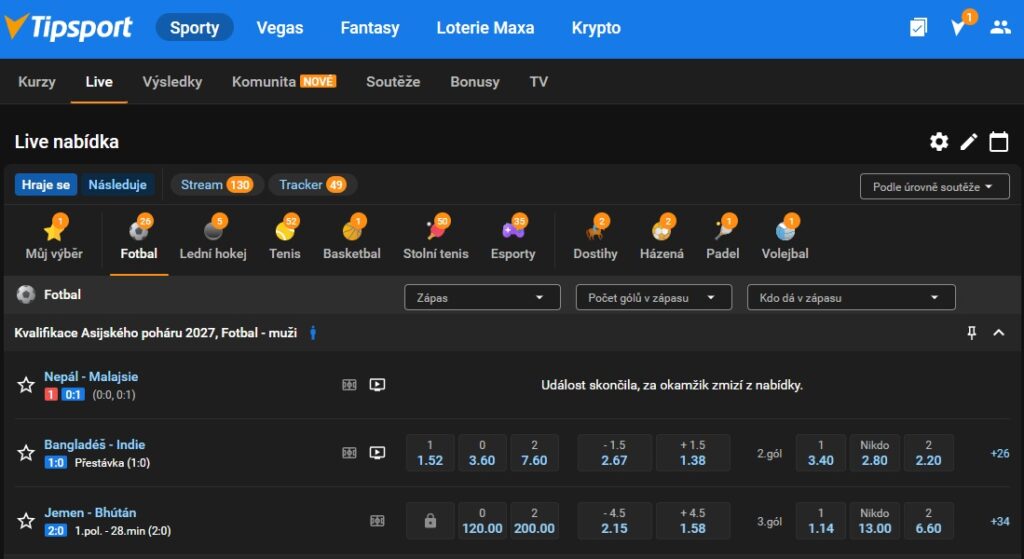Select the Lední hokej sport tab
Screen dimensions: 1024x559
pos(212,241)
